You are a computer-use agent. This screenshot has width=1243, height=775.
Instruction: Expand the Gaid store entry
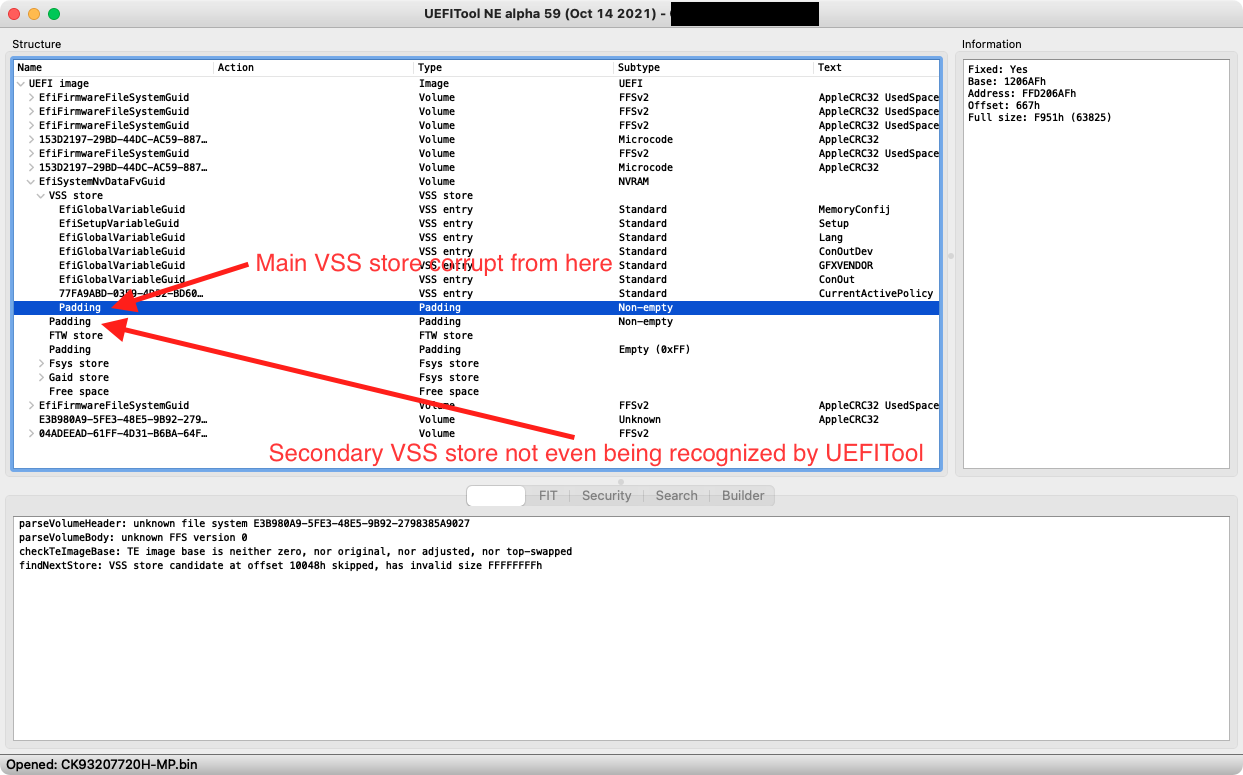point(41,378)
